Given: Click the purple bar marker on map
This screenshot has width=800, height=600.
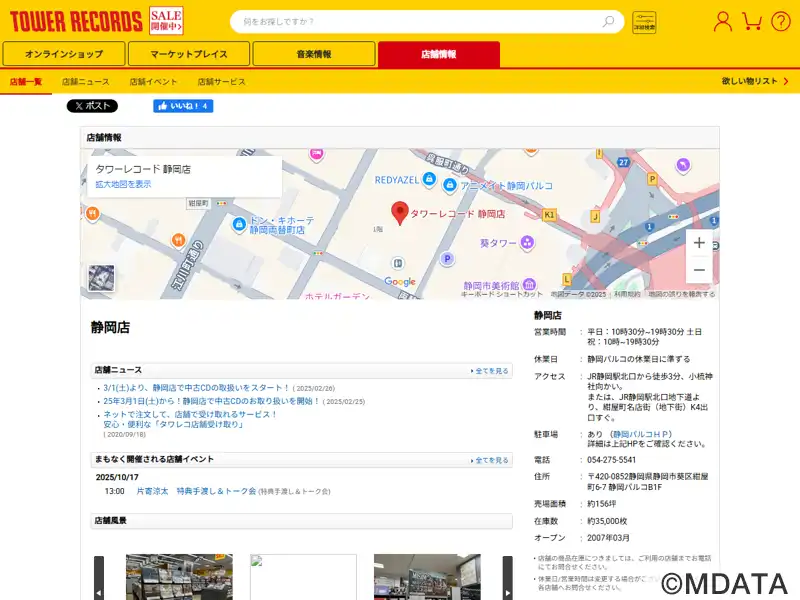Looking at the screenshot, I should (x=683, y=165).
